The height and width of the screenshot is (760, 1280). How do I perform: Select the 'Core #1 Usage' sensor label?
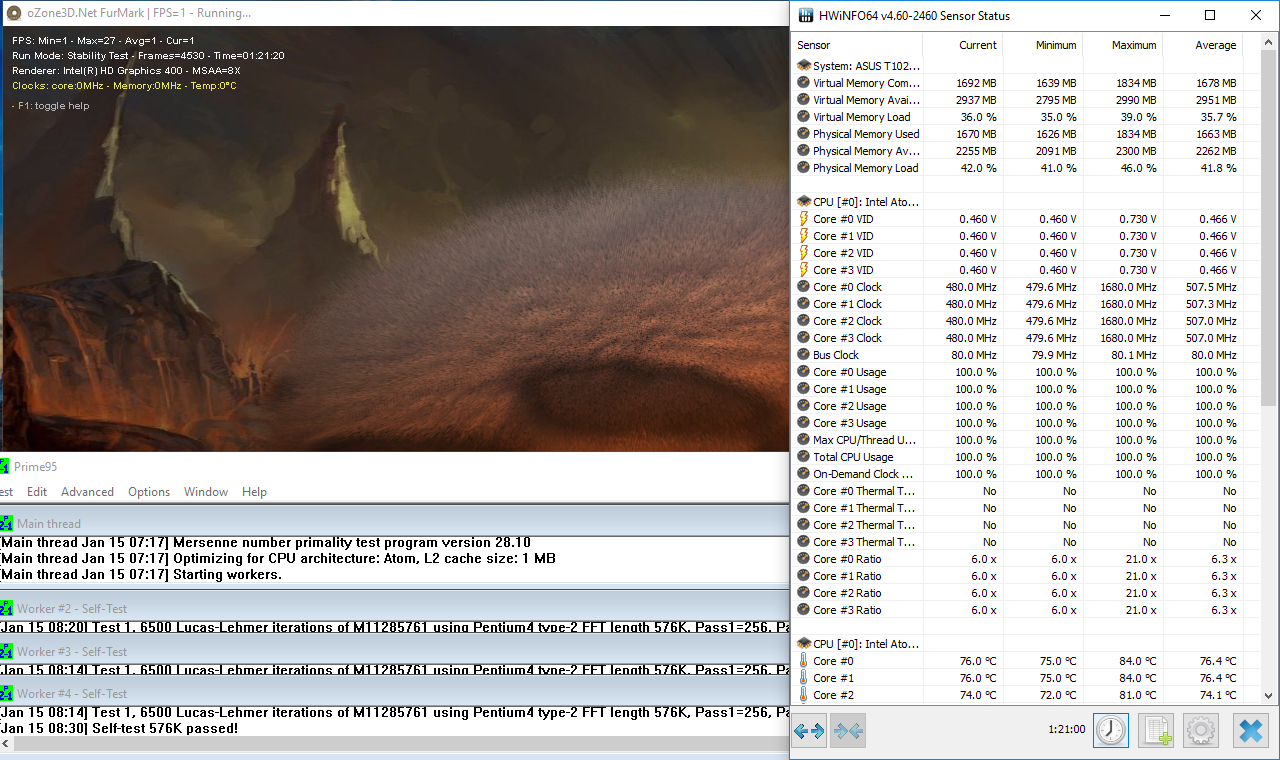pyautogui.click(x=849, y=389)
